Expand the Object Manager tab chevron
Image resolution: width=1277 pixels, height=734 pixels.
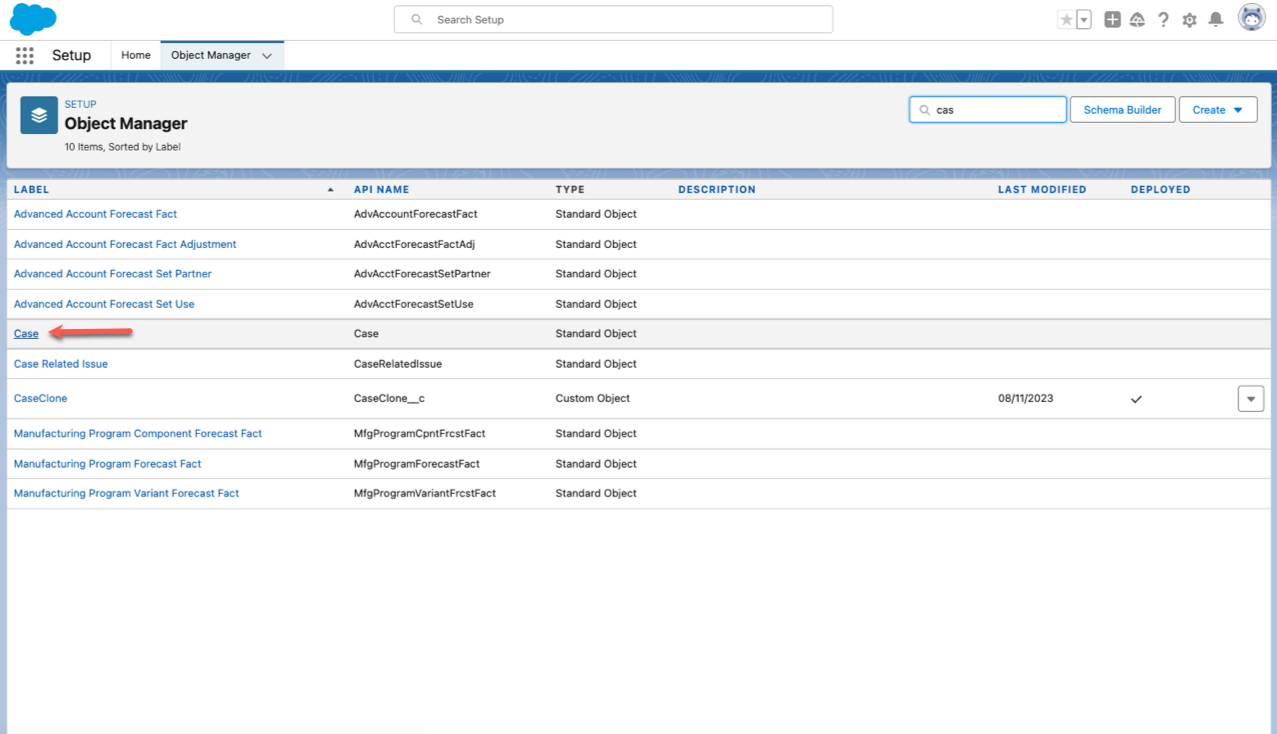pos(267,56)
